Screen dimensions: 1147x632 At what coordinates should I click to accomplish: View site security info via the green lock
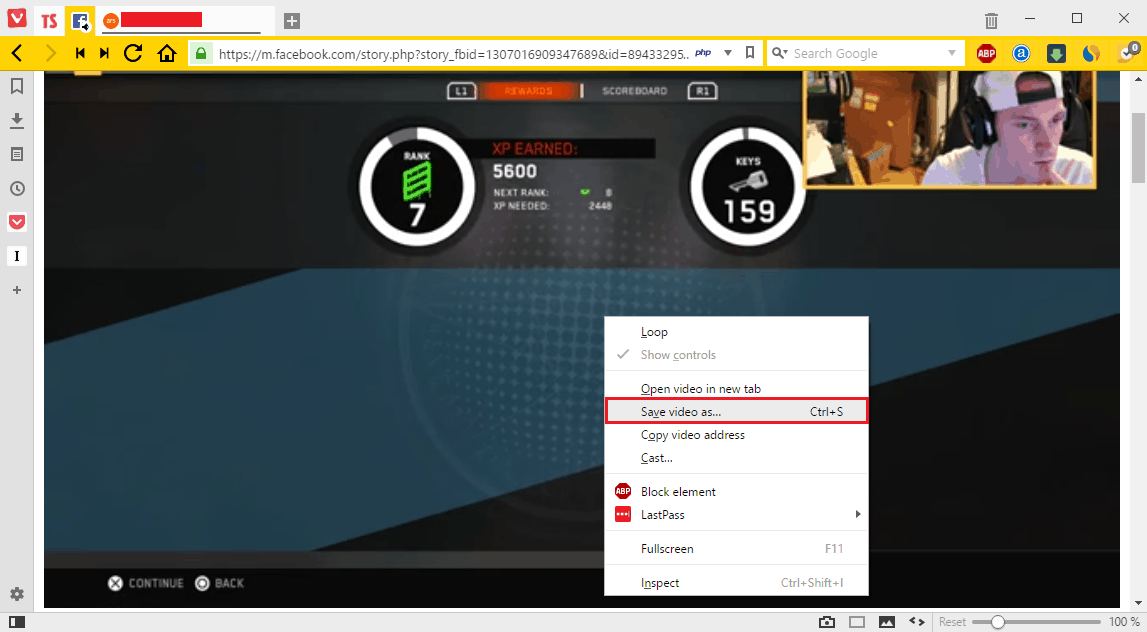point(201,53)
